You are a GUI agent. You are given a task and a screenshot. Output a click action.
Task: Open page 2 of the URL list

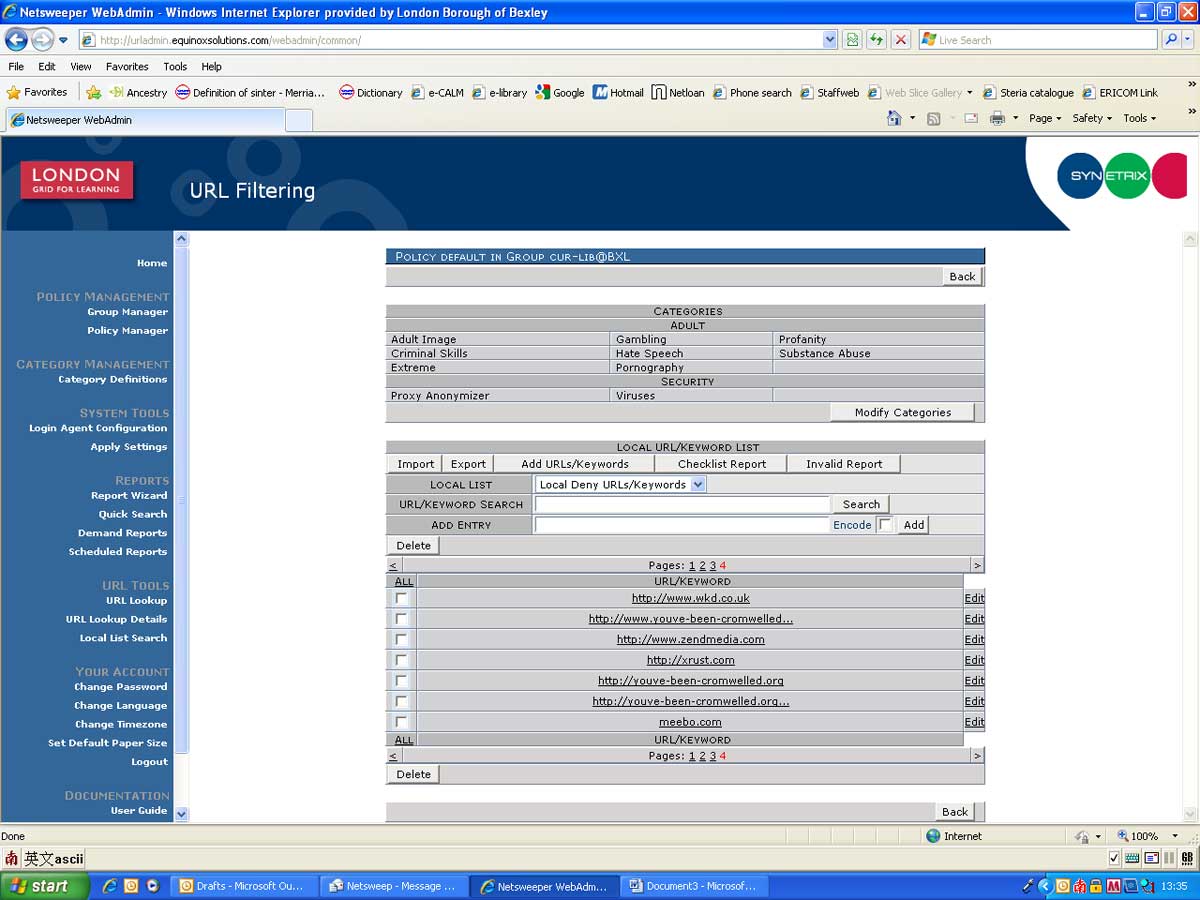click(x=702, y=565)
